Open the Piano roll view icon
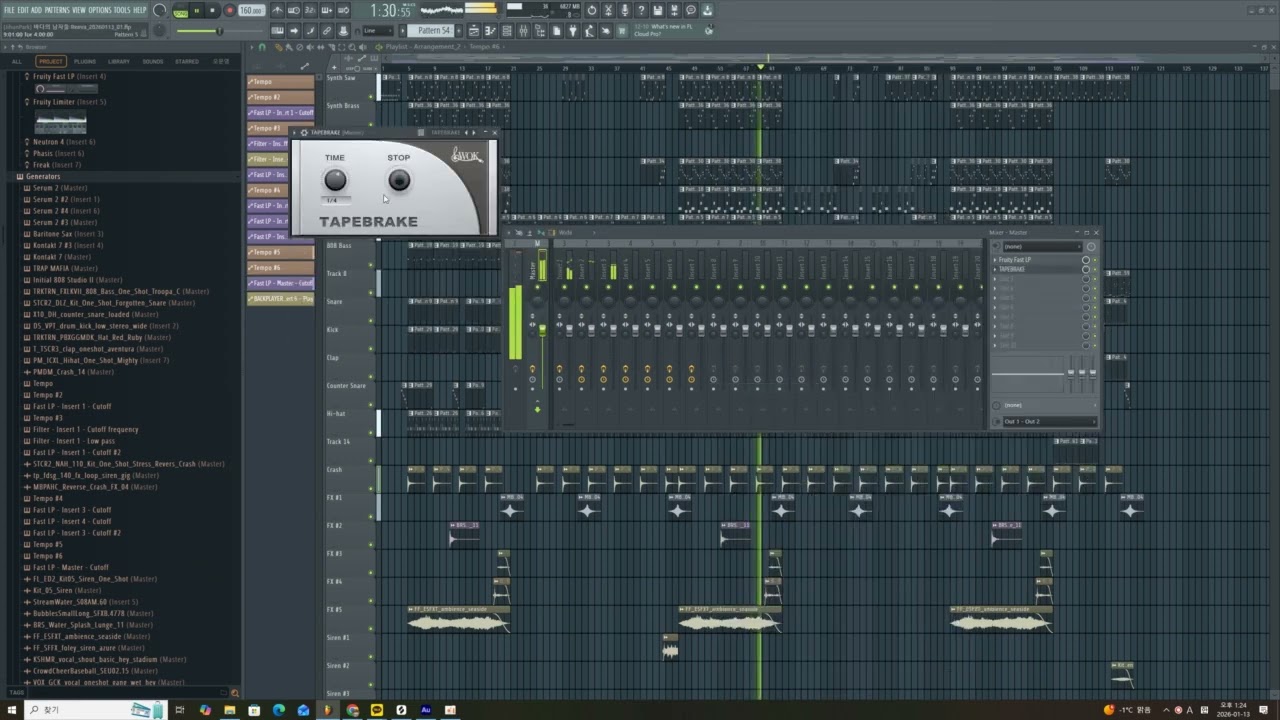 490,30
